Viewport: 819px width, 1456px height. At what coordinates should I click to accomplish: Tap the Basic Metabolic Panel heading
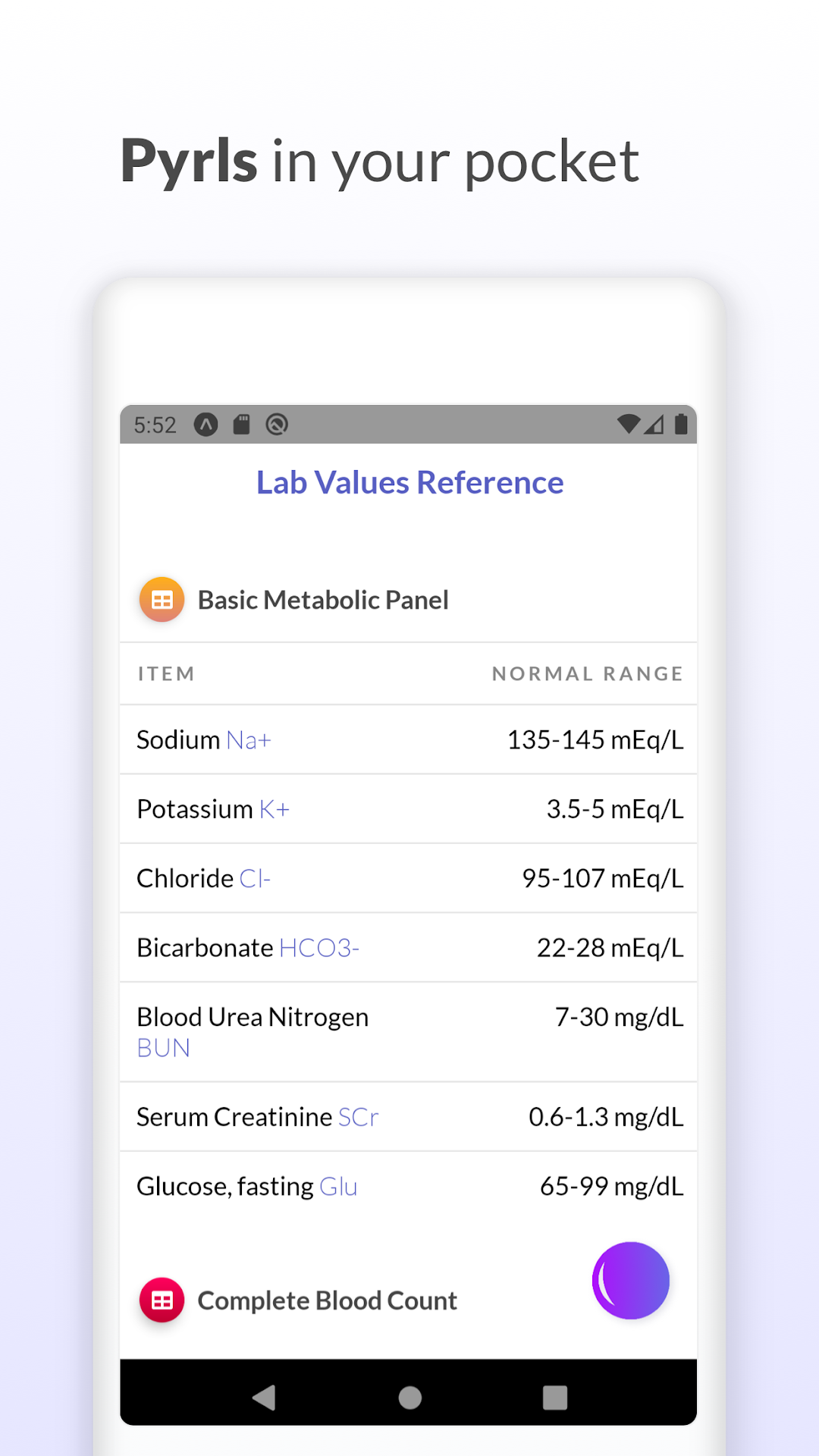[323, 600]
